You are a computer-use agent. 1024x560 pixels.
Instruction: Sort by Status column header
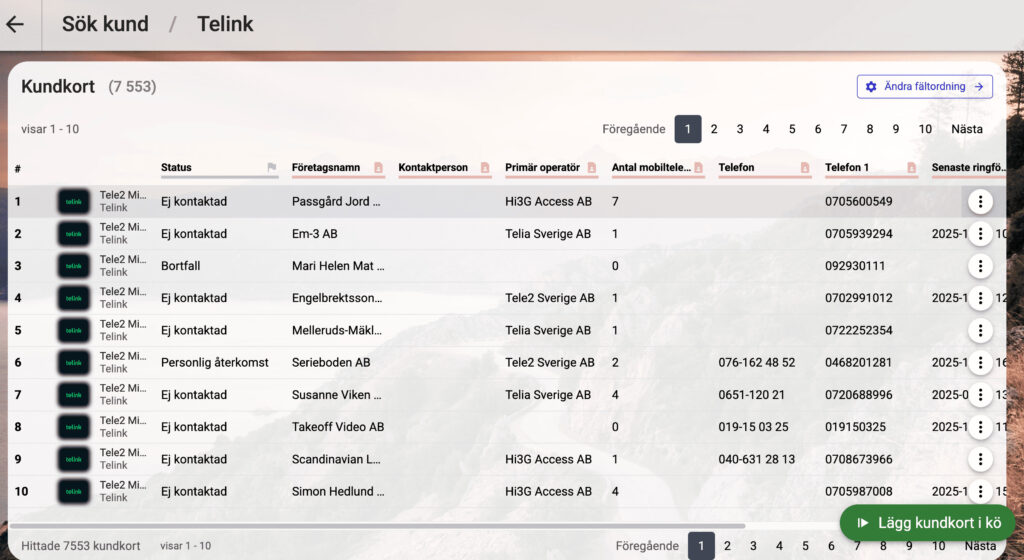pos(176,168)
